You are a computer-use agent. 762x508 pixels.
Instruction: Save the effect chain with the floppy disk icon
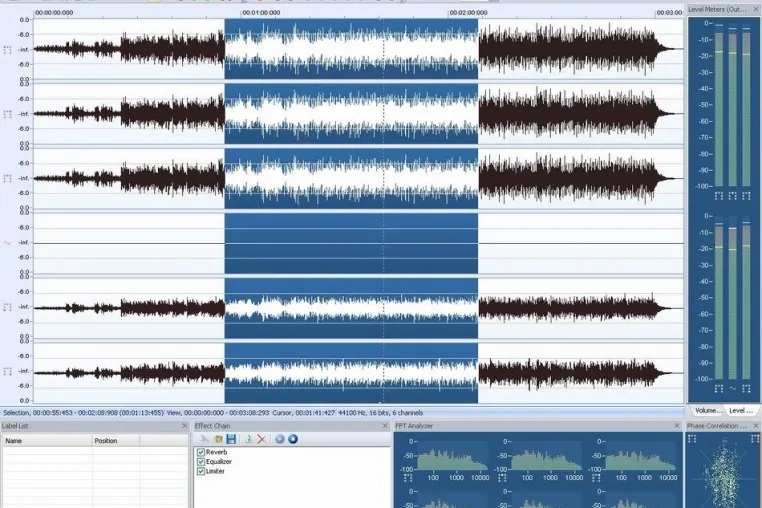point(231,439)
